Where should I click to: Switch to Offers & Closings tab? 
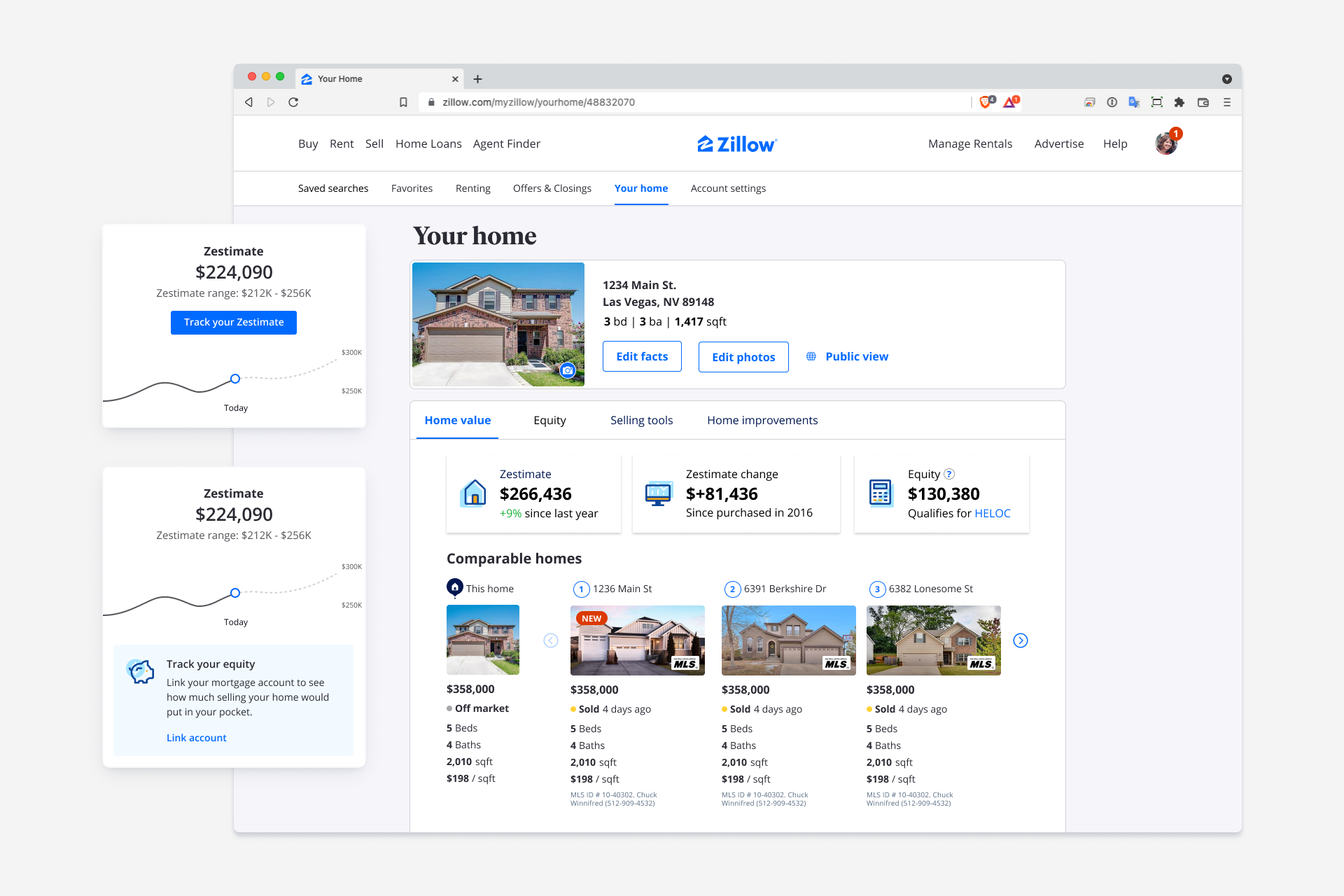click(552, 188)
